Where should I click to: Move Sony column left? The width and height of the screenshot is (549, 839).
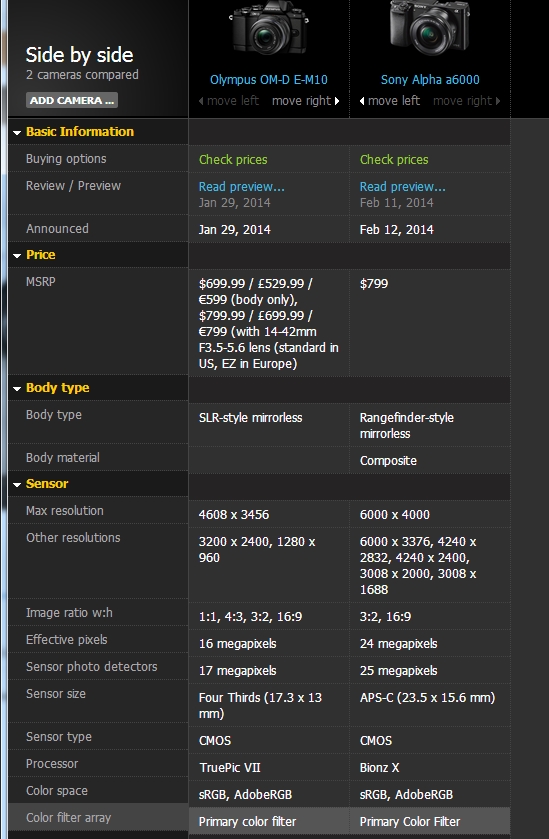click(390, 101)
